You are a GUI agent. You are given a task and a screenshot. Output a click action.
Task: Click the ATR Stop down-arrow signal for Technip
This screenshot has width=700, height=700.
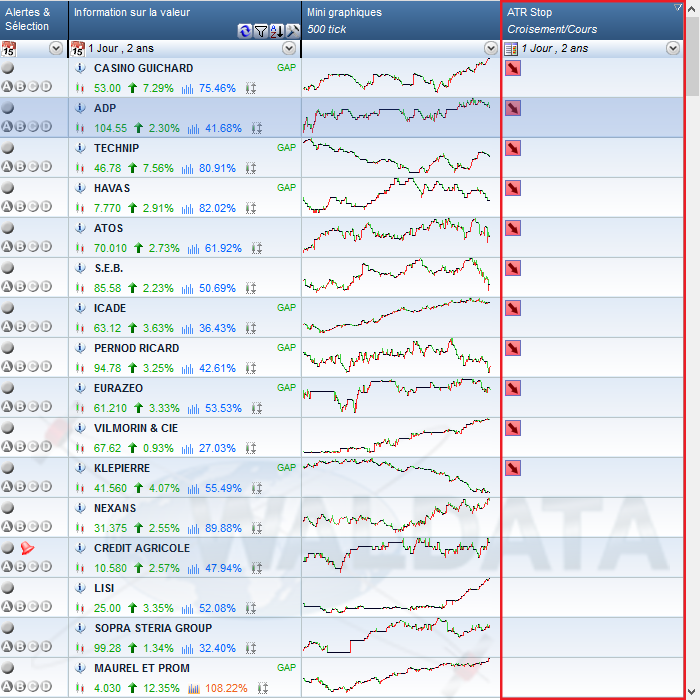pyautogui.click(x=512, y=148)
